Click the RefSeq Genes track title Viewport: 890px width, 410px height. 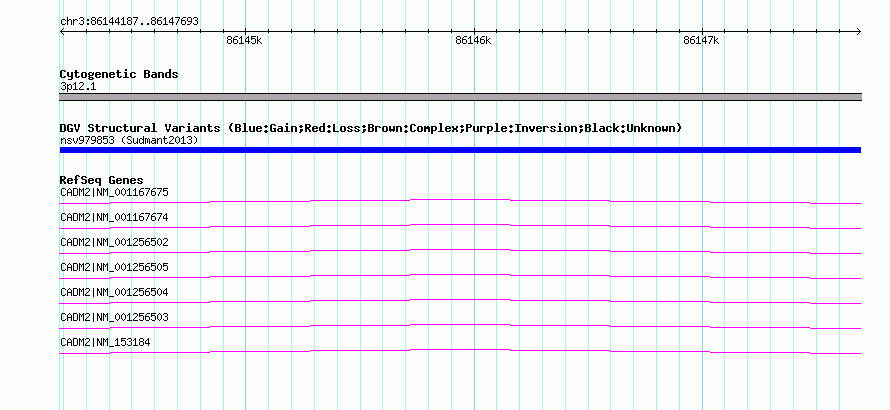point(102,181)
